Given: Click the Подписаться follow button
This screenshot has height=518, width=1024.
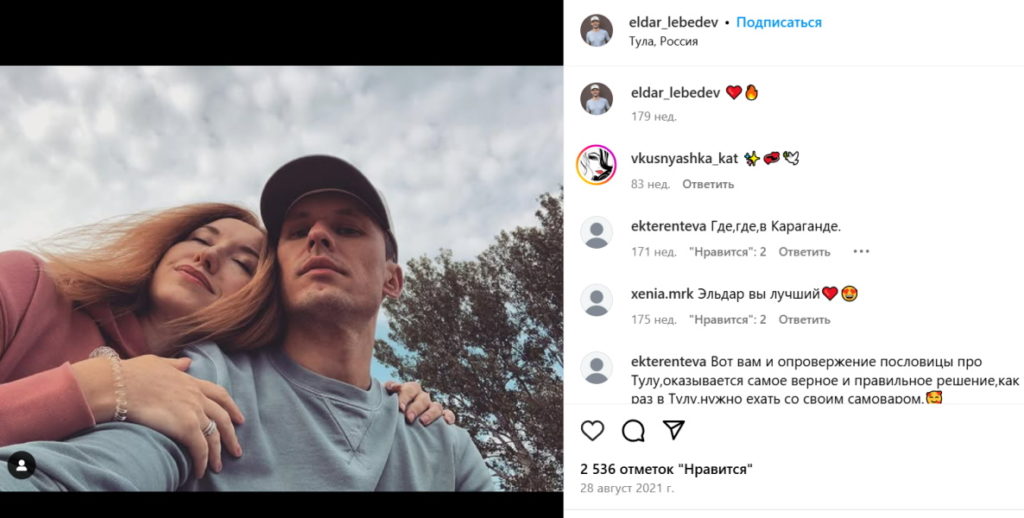Looking at the screenshot, I should tap(779, 22).
